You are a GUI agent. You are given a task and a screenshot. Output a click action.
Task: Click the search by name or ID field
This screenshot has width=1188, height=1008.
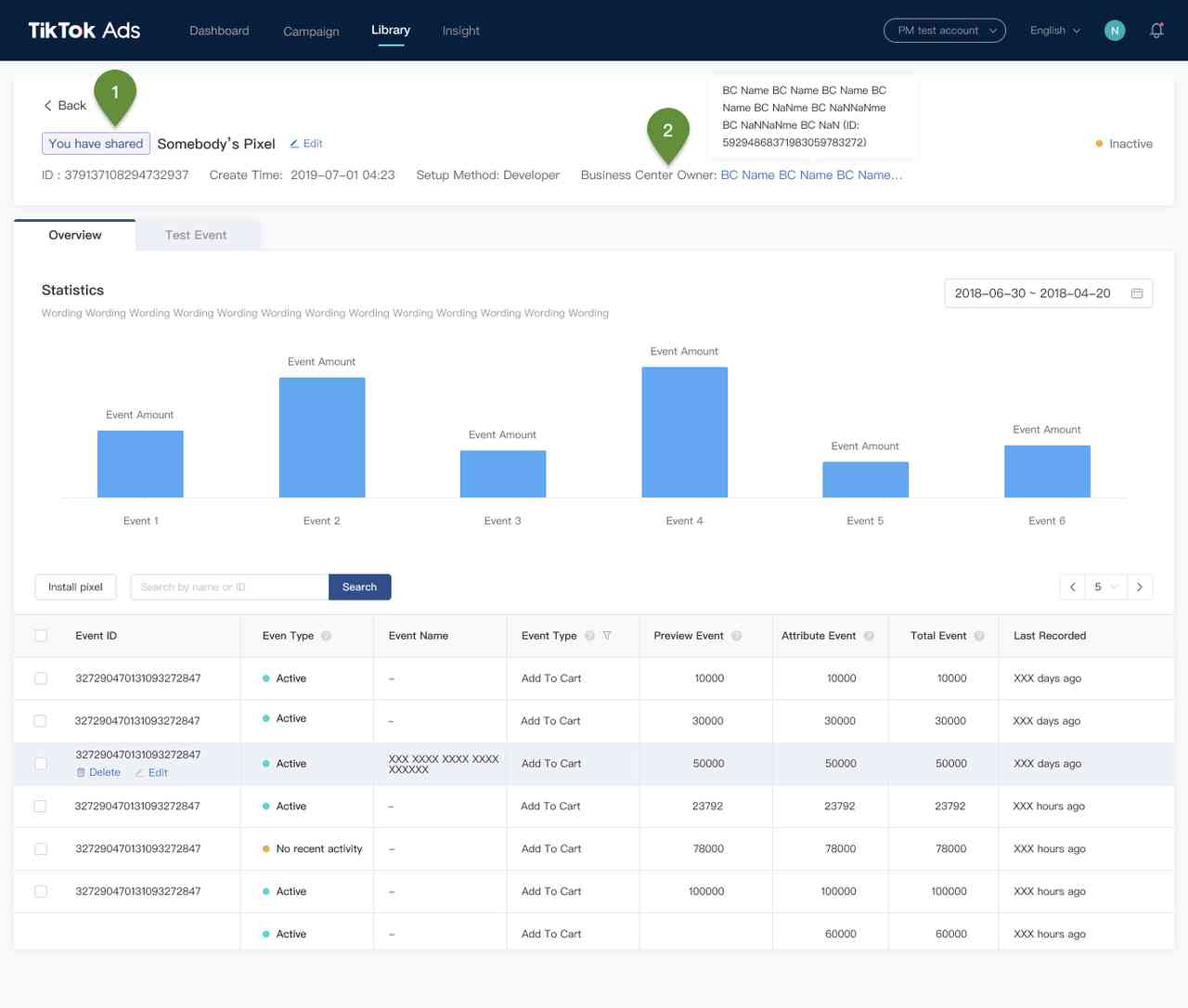(x=229, y=587)
